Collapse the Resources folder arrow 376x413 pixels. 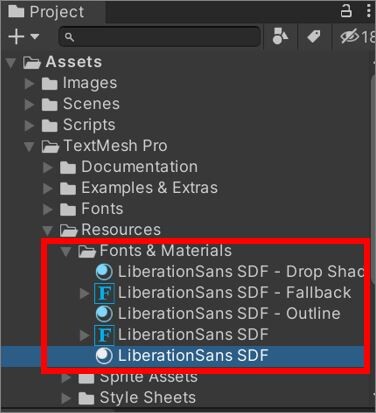pyautogui.click(x=48, y=230)
